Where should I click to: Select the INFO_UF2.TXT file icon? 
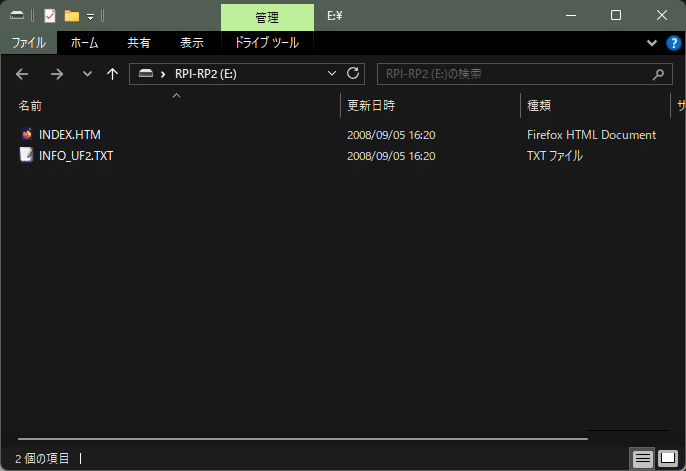click(26, 155)
